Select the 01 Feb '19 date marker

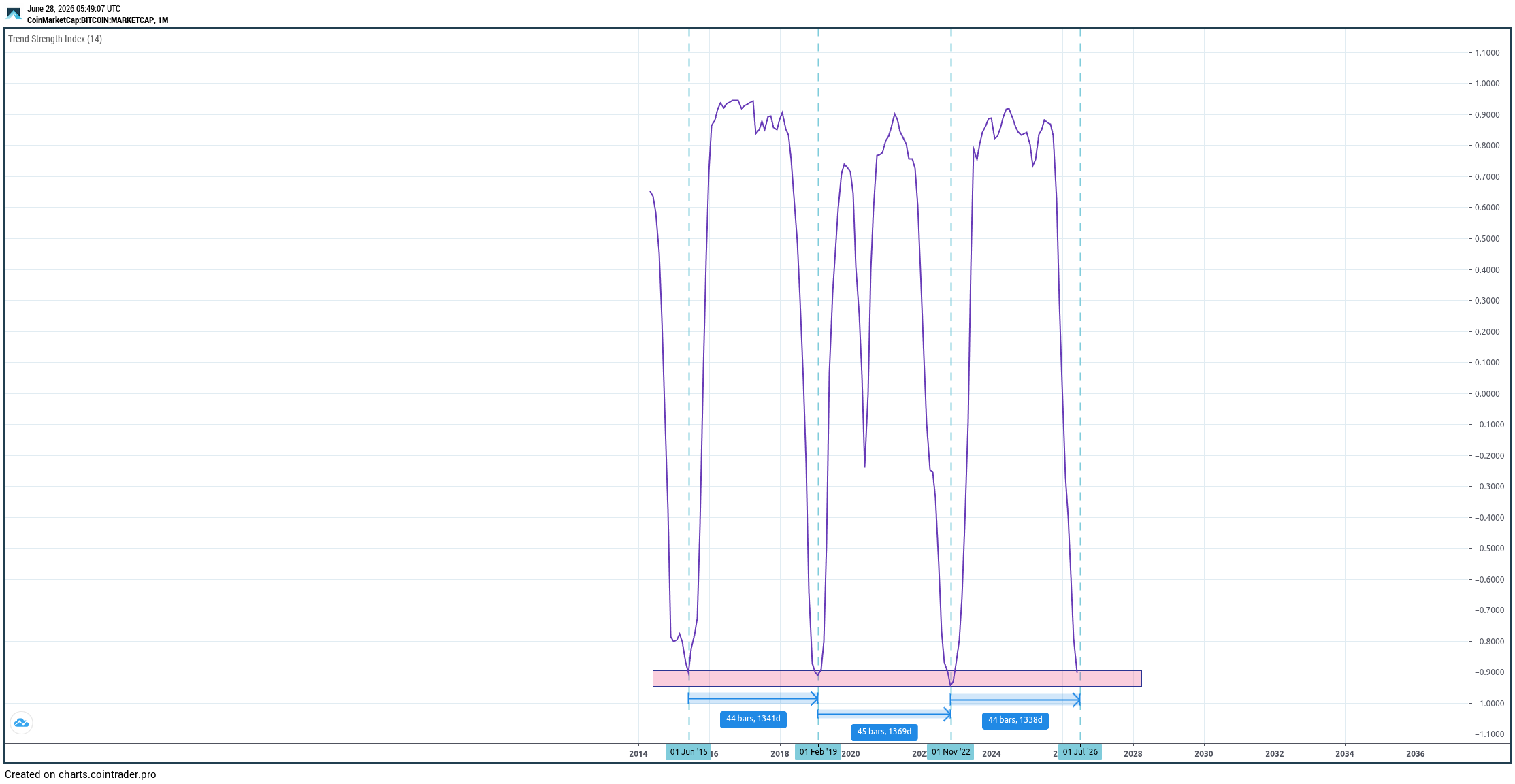coord(818,752)
